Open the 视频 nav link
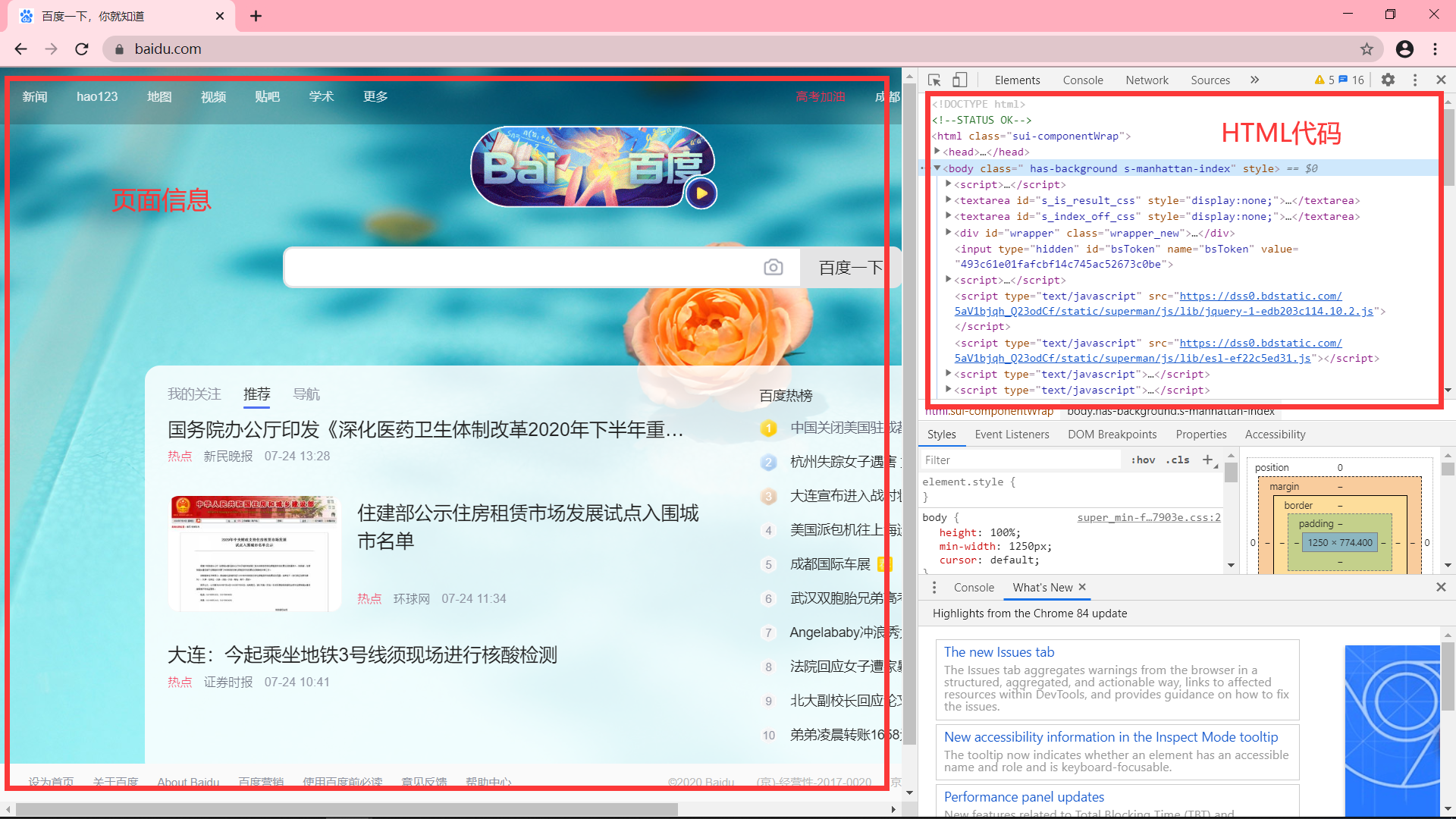The image size is (1456, 819). coord(214,96)
